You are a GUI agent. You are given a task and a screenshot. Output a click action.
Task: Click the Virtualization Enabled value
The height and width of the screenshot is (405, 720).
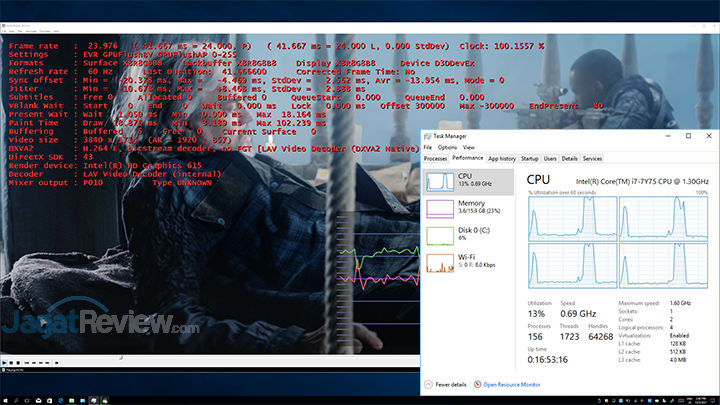coord(679,336)
